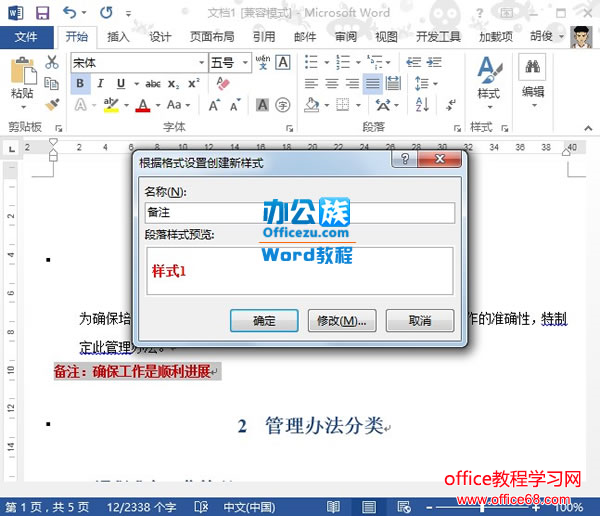Open the Aa change case dropdown

[x=178, y=105]
